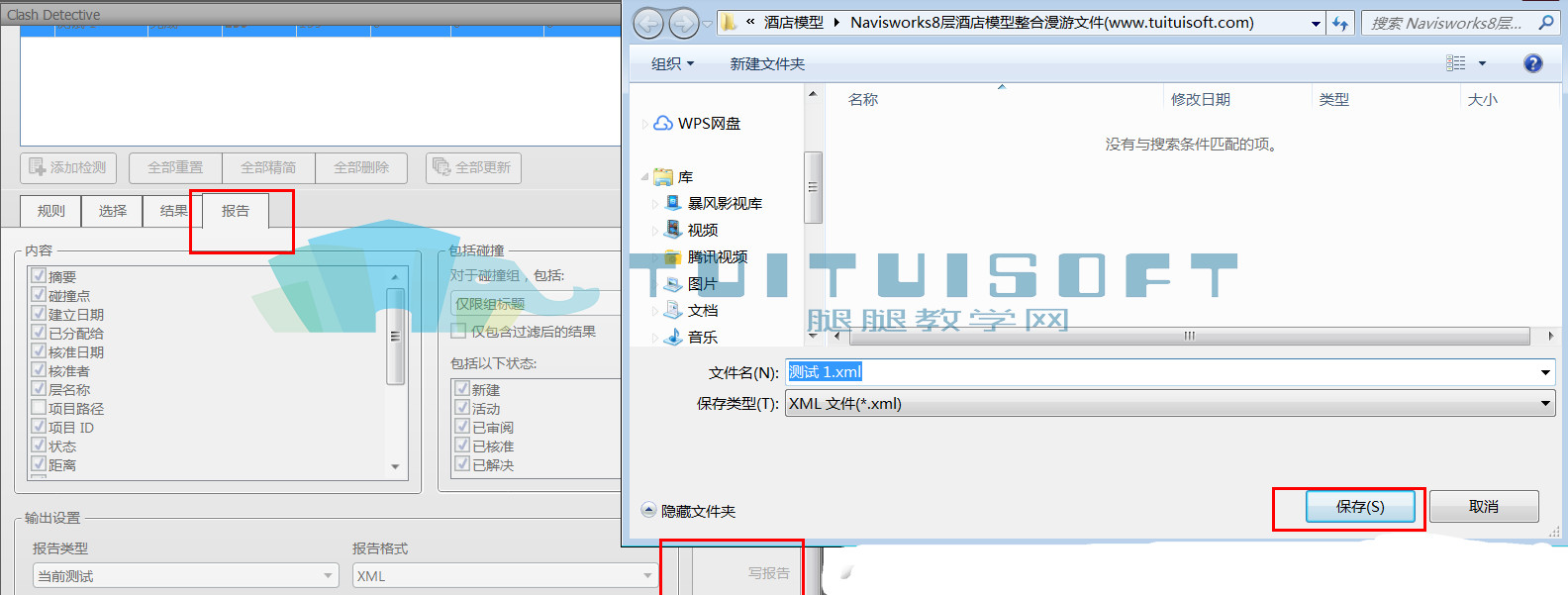Enable 仅包含过滤后的结果 checkbox

458,331
